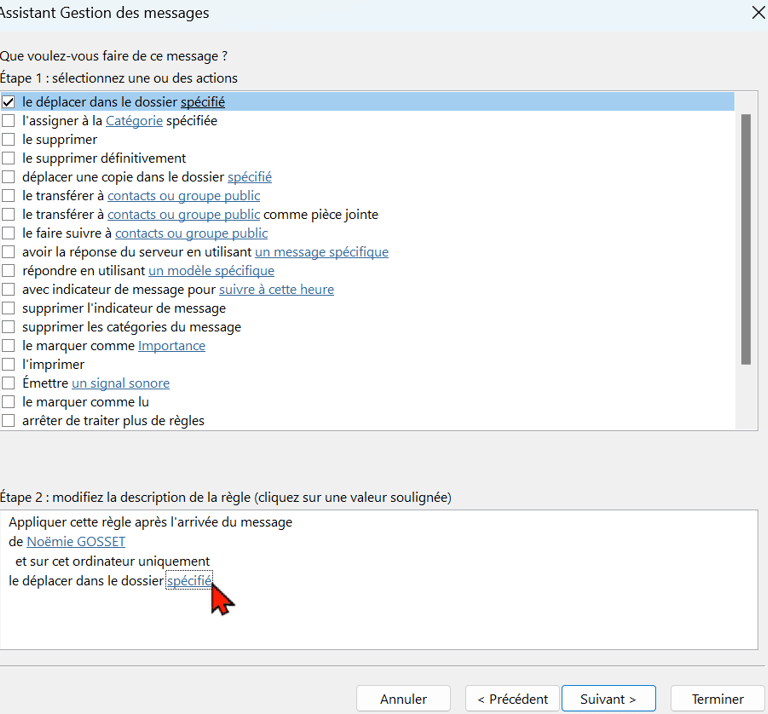Click "Noëmie GOSSET" in rule description

tap(76, 542)
